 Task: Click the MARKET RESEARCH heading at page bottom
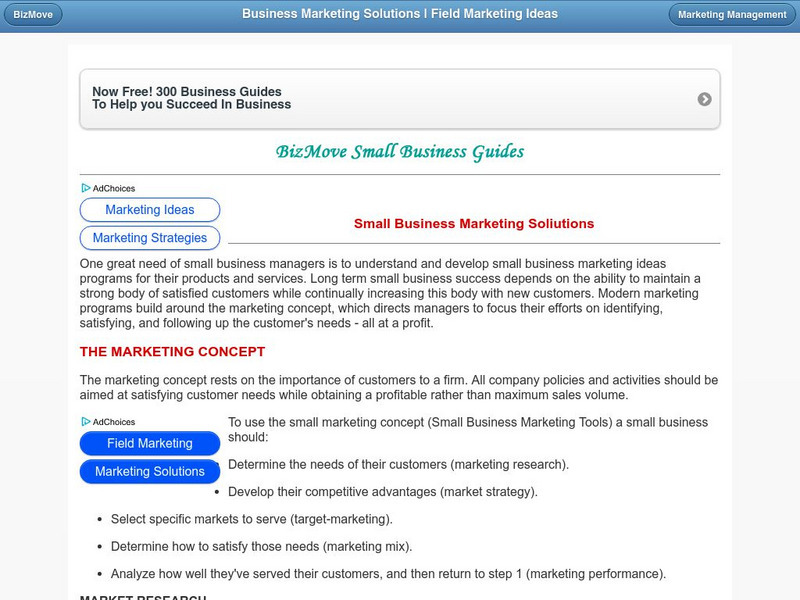click(144, 595)
